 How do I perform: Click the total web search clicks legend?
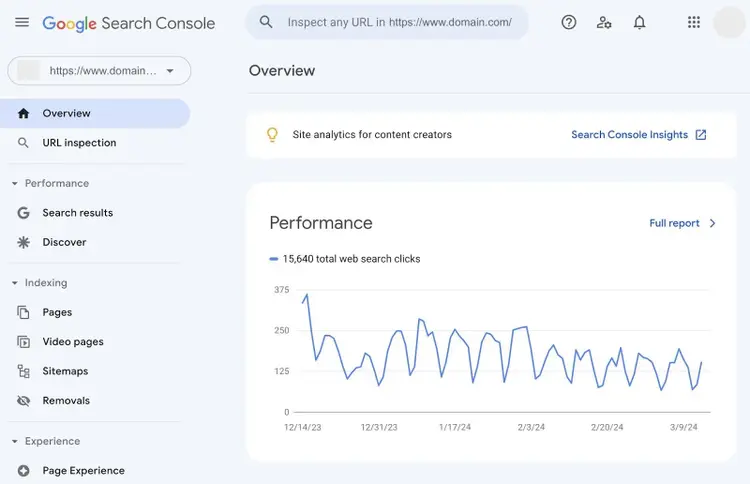pos(345,259)
